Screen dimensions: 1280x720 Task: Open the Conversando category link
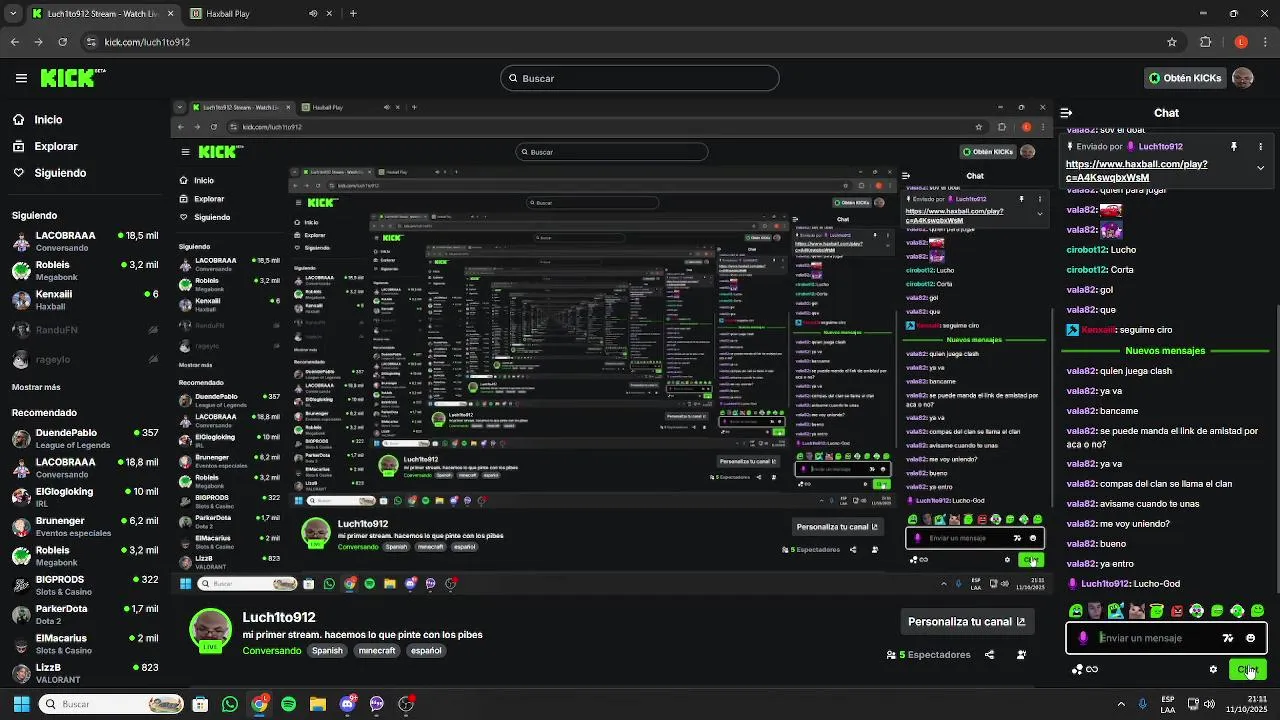272,651
